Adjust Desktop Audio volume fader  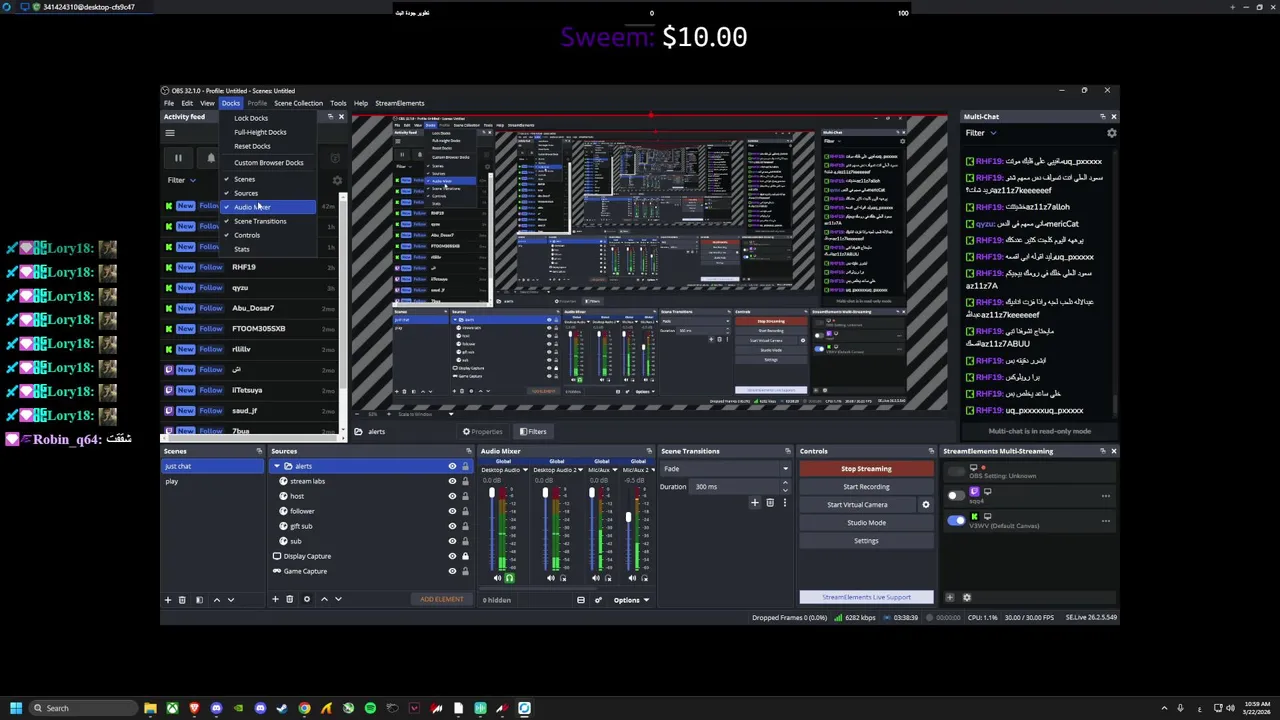tap(491, 494)
